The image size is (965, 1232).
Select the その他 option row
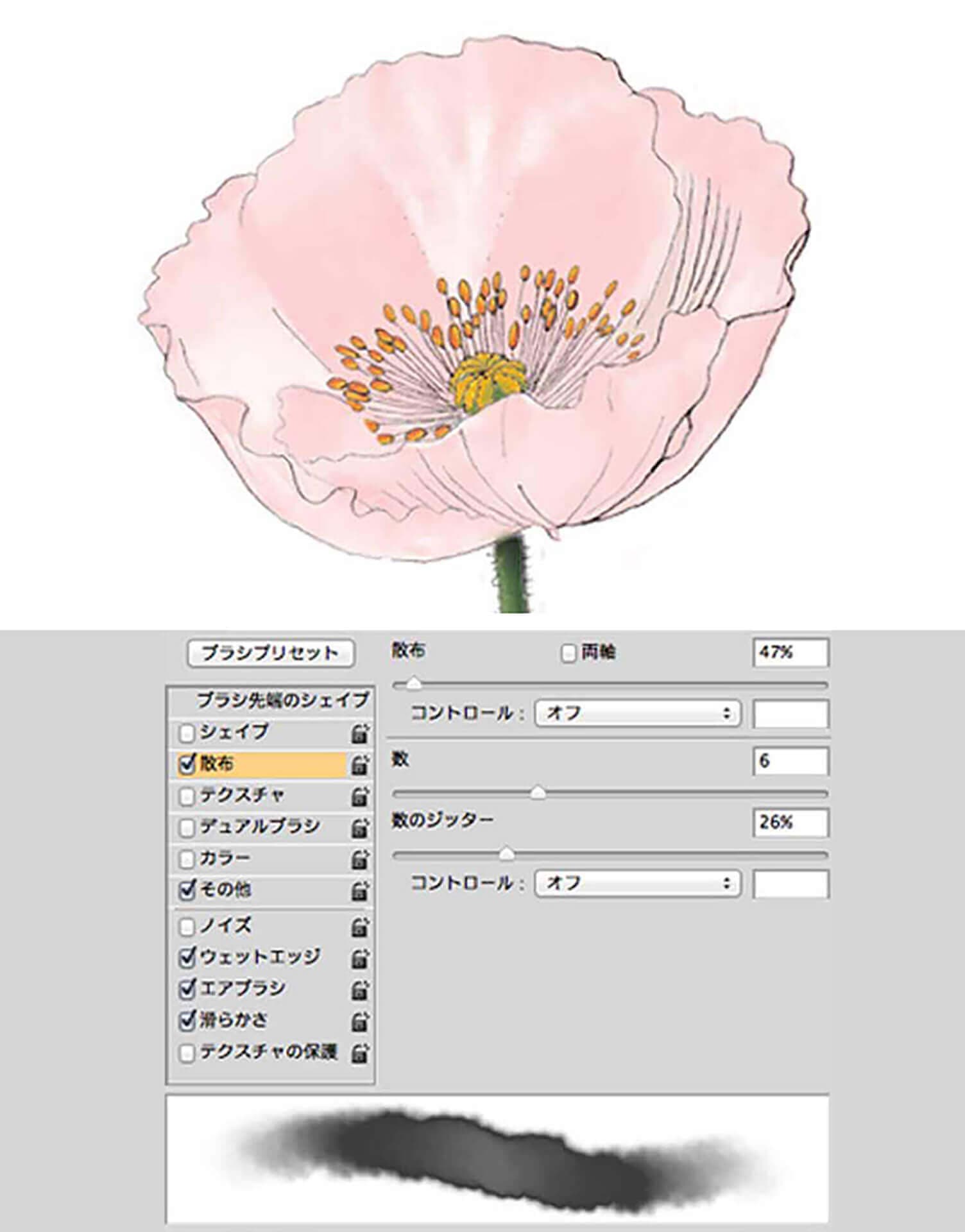pos(257,890)
